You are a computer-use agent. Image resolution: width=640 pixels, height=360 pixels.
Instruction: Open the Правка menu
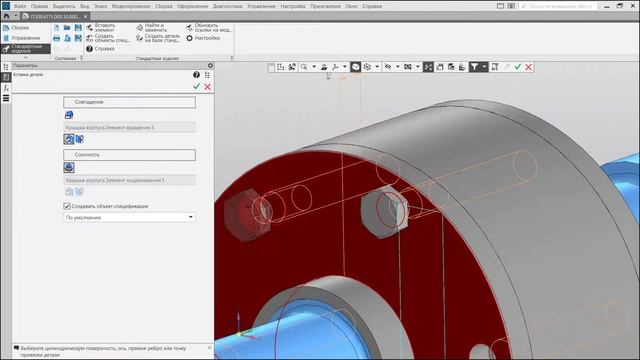(x=39, y=6)
